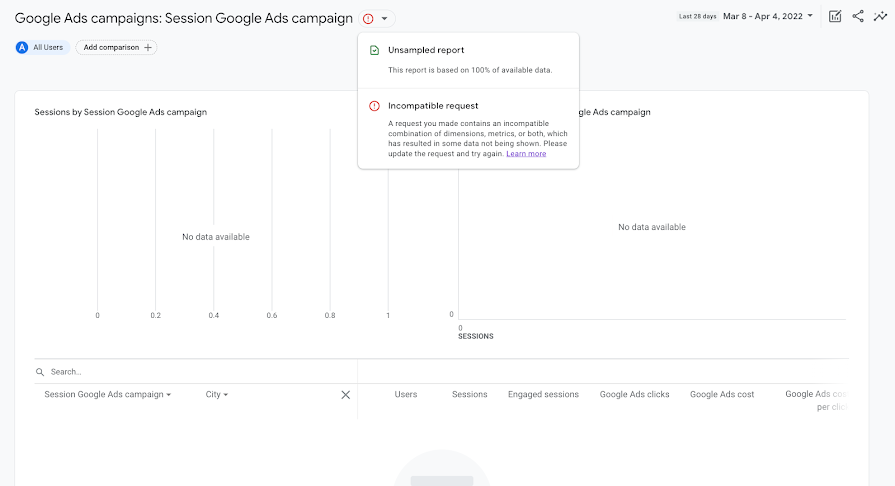895x486 pixels.
Task: Click the red data quality warning icon
Action: [368, 19]
